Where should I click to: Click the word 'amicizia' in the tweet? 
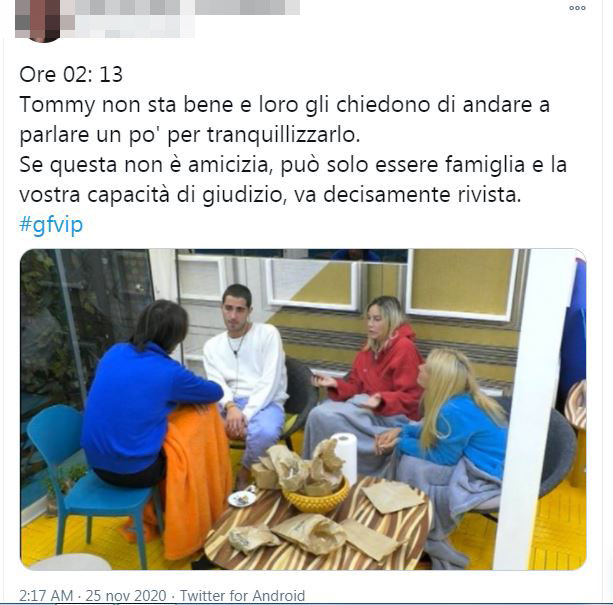(228, 165)
